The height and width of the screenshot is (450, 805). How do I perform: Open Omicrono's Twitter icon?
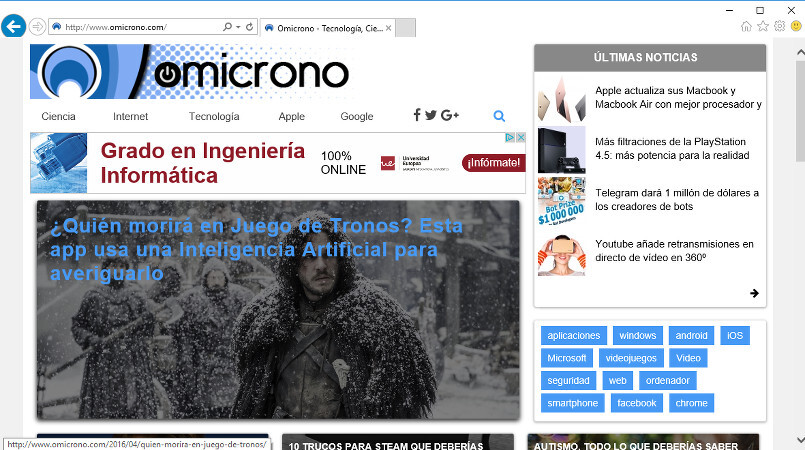click(x=431, y=115)
